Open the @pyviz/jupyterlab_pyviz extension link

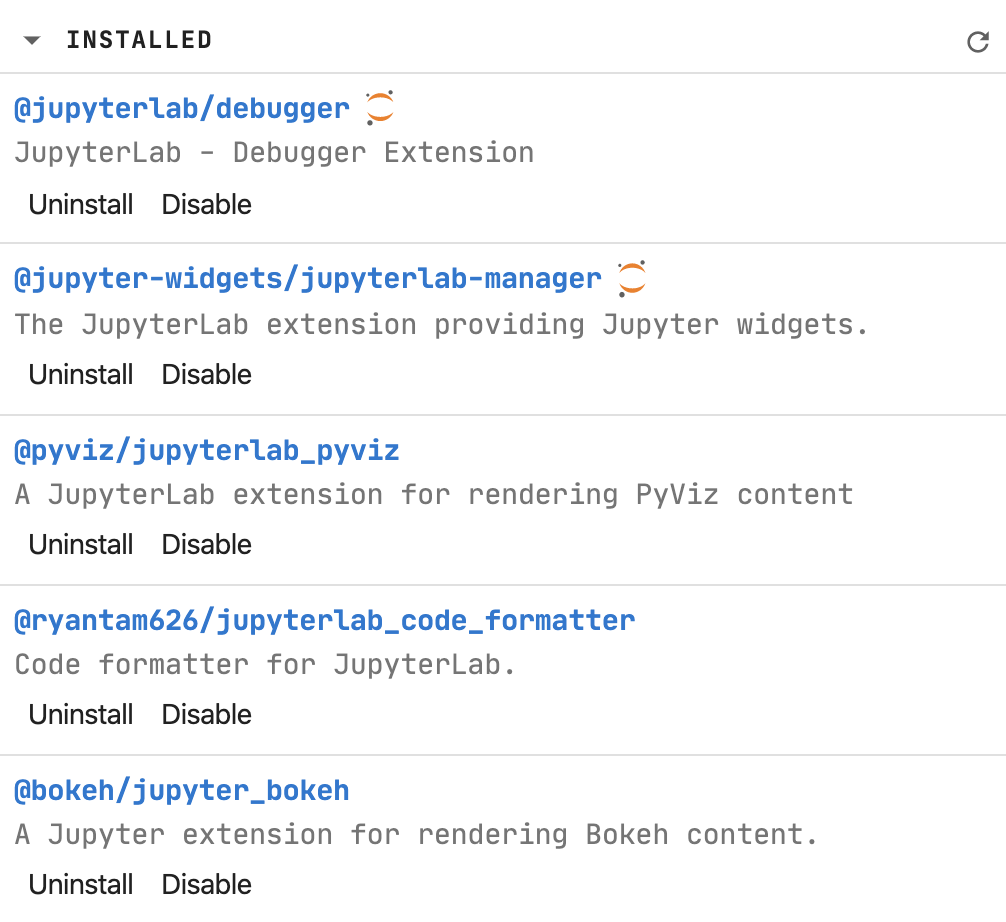(x=206, y=450)
